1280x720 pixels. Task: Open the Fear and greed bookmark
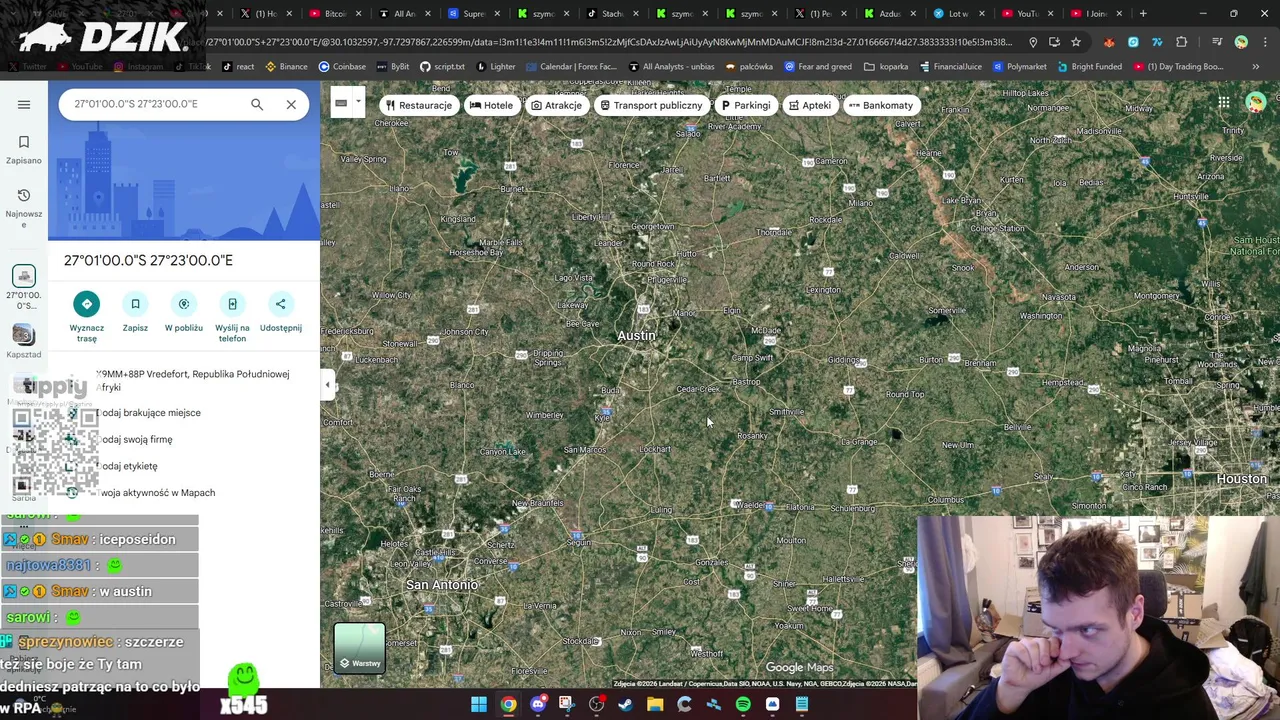point(818,66)
